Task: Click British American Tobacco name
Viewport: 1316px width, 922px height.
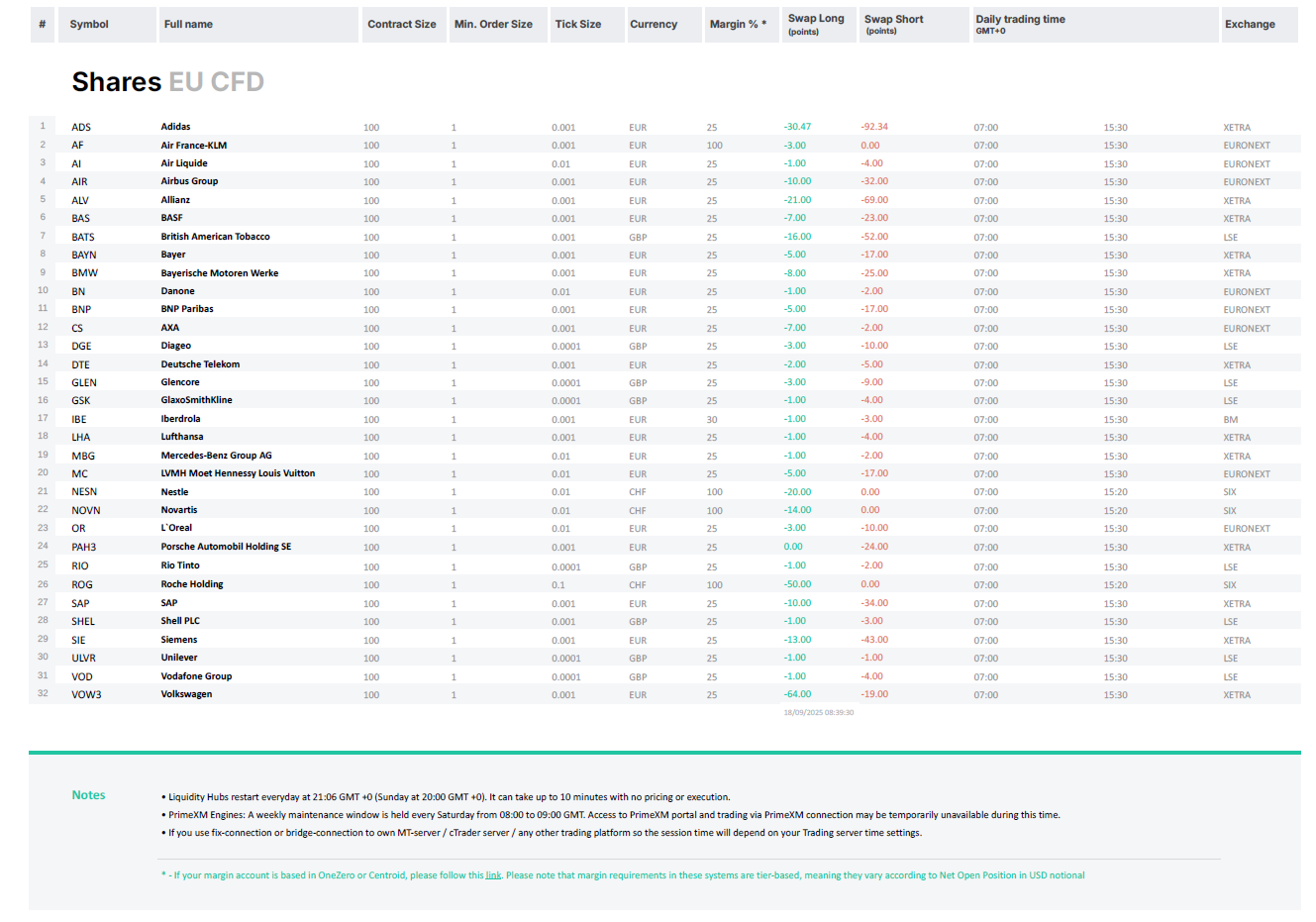Action: [x=215, y=237]
